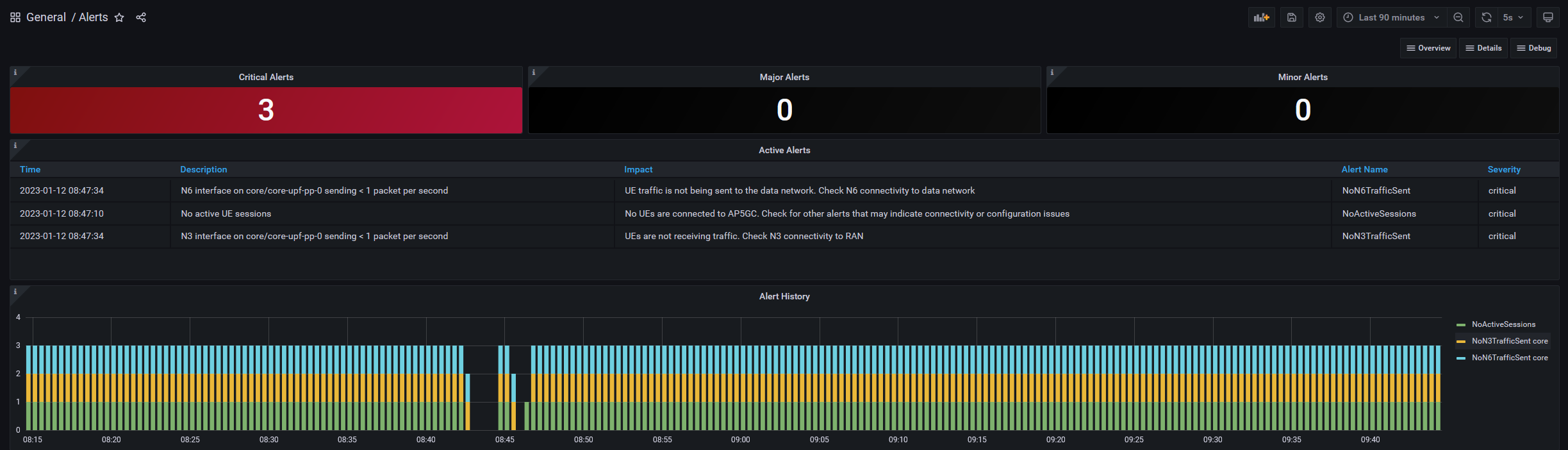Open the Details dashboard link
The width and height of the screenshot is (1568, 450).
(x=1484, y=48)
